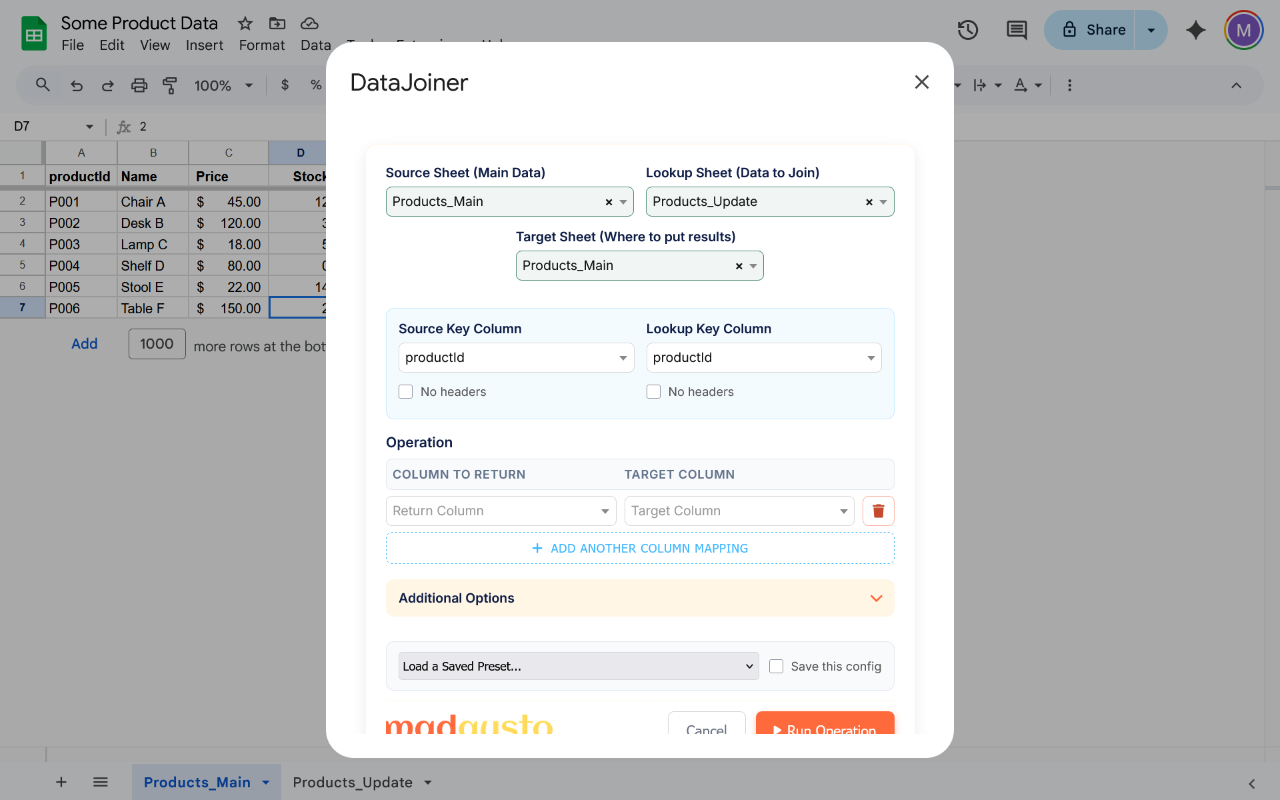Check No headers under Lookup Key Column
Image resolution: width=1280 pixels, height=800 pixels.
pos(654,392)
